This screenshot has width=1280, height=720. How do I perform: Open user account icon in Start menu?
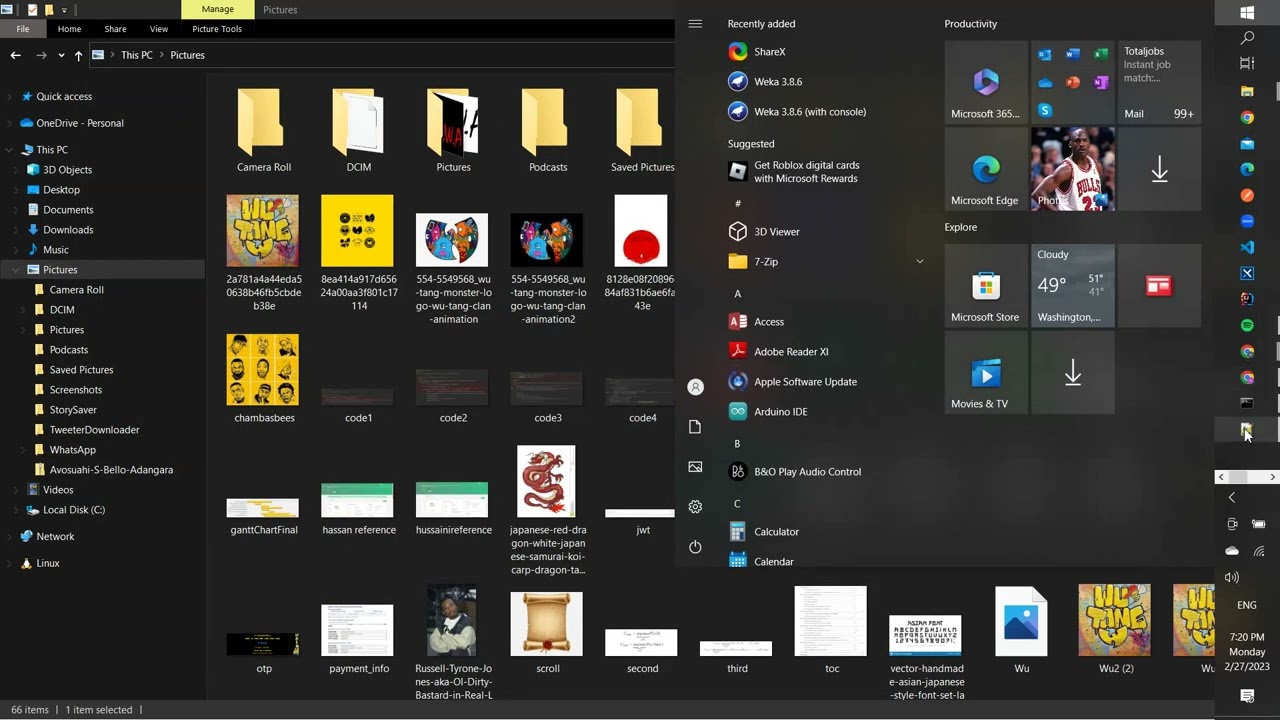point(695,387)
